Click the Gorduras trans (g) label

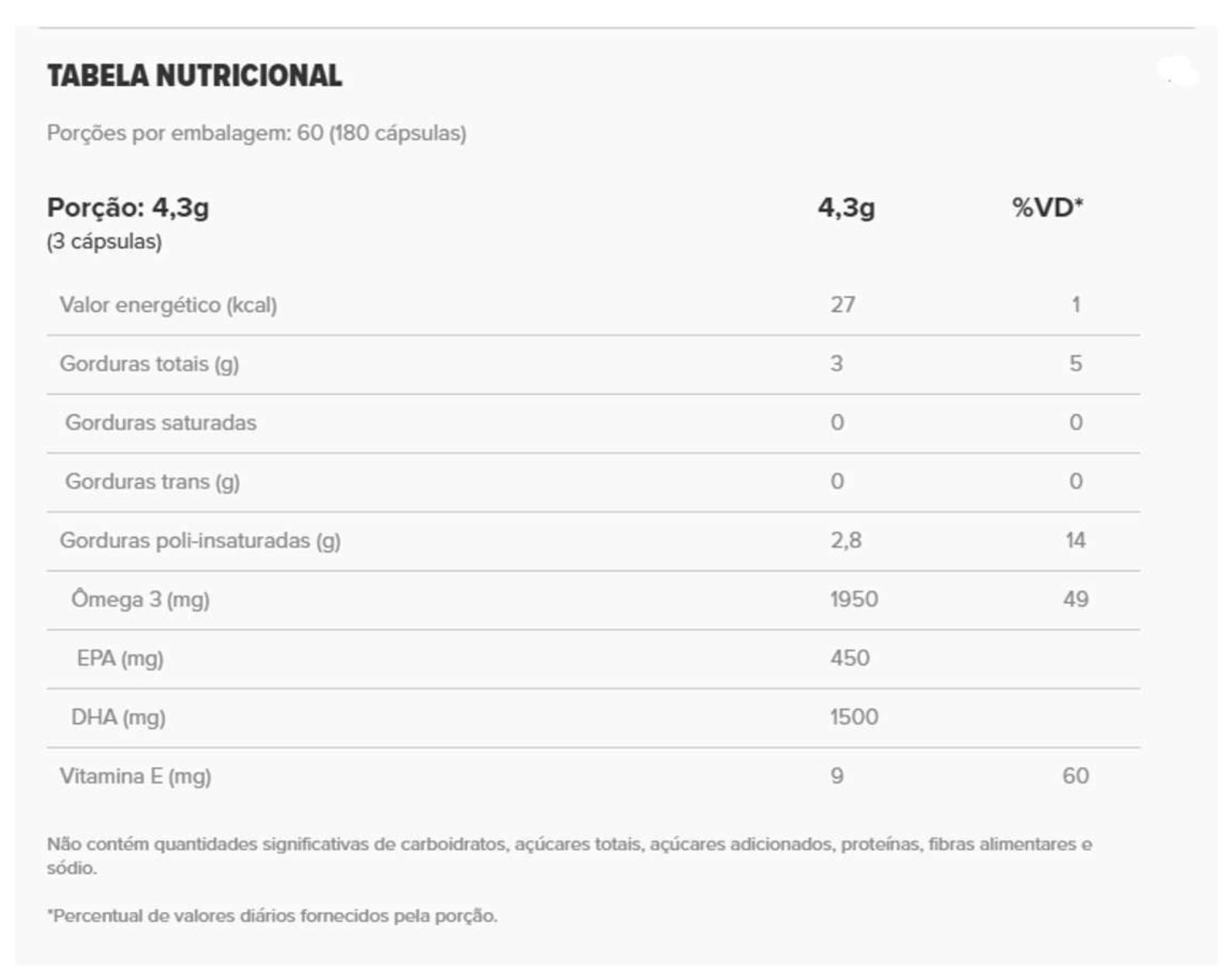click(x=152, y=481)
